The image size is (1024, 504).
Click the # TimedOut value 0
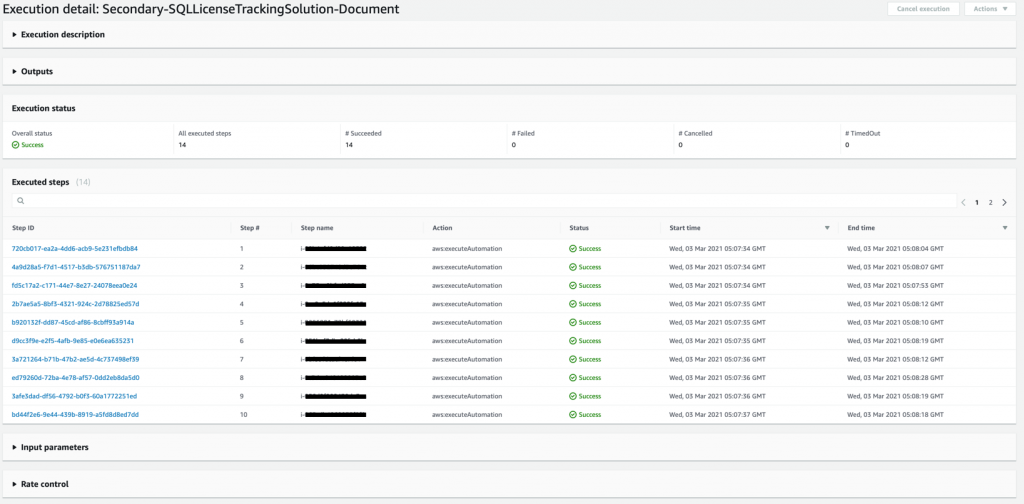point(847,145)
